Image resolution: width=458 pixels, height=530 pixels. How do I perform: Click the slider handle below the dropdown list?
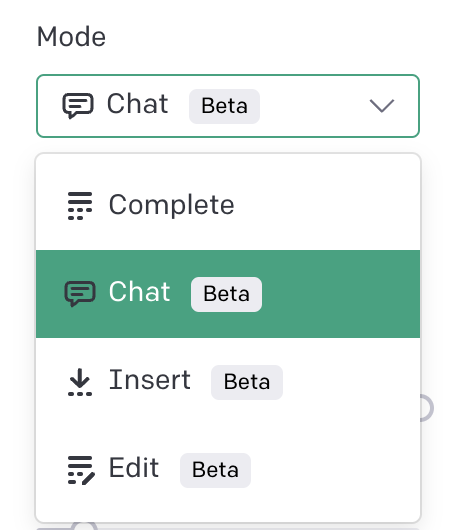pos(85,526)
